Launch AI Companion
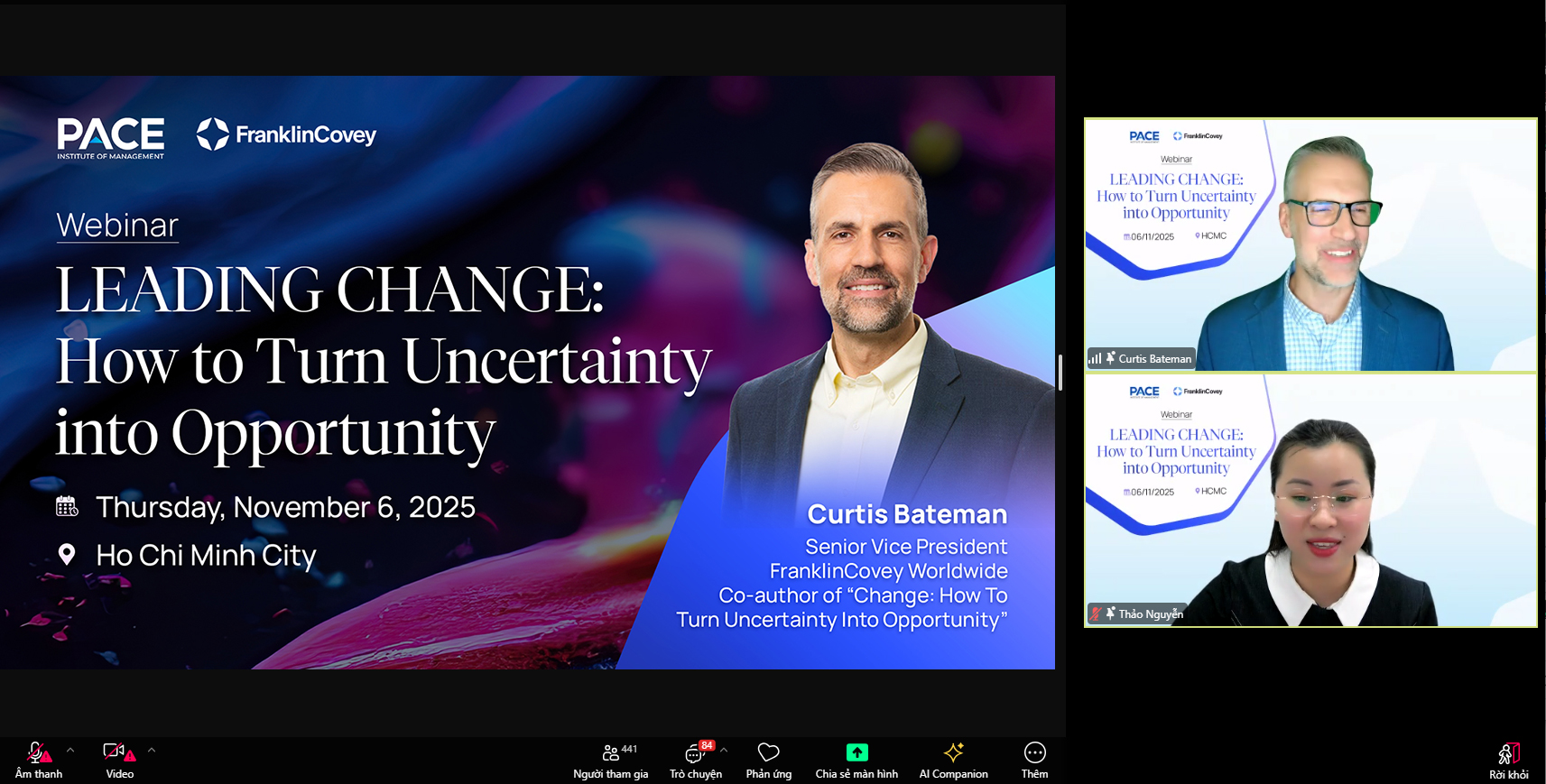 coord(953,760)
